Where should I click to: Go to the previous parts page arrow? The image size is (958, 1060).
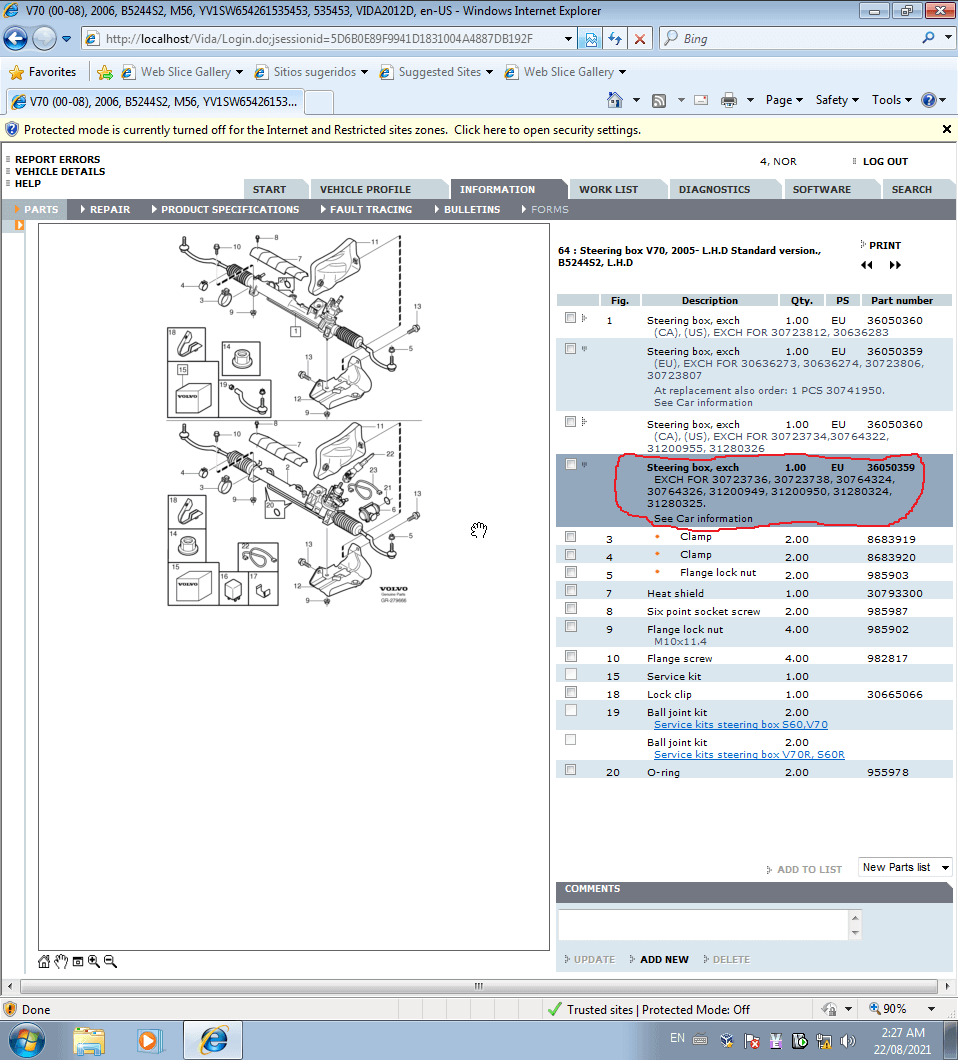[x=866, y=265]
